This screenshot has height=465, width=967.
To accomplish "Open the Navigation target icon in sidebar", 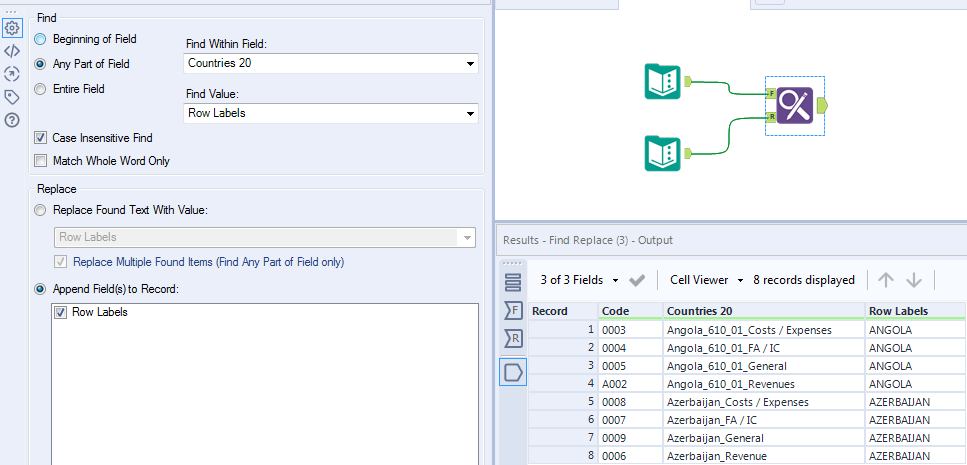I will [x=12, y=75].
